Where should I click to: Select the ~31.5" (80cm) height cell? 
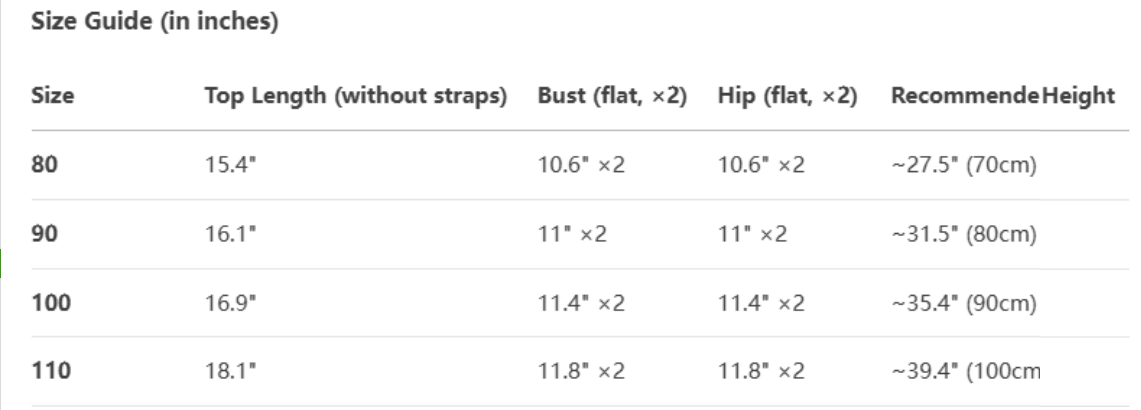pyautogui.click(x=963, y=234)
